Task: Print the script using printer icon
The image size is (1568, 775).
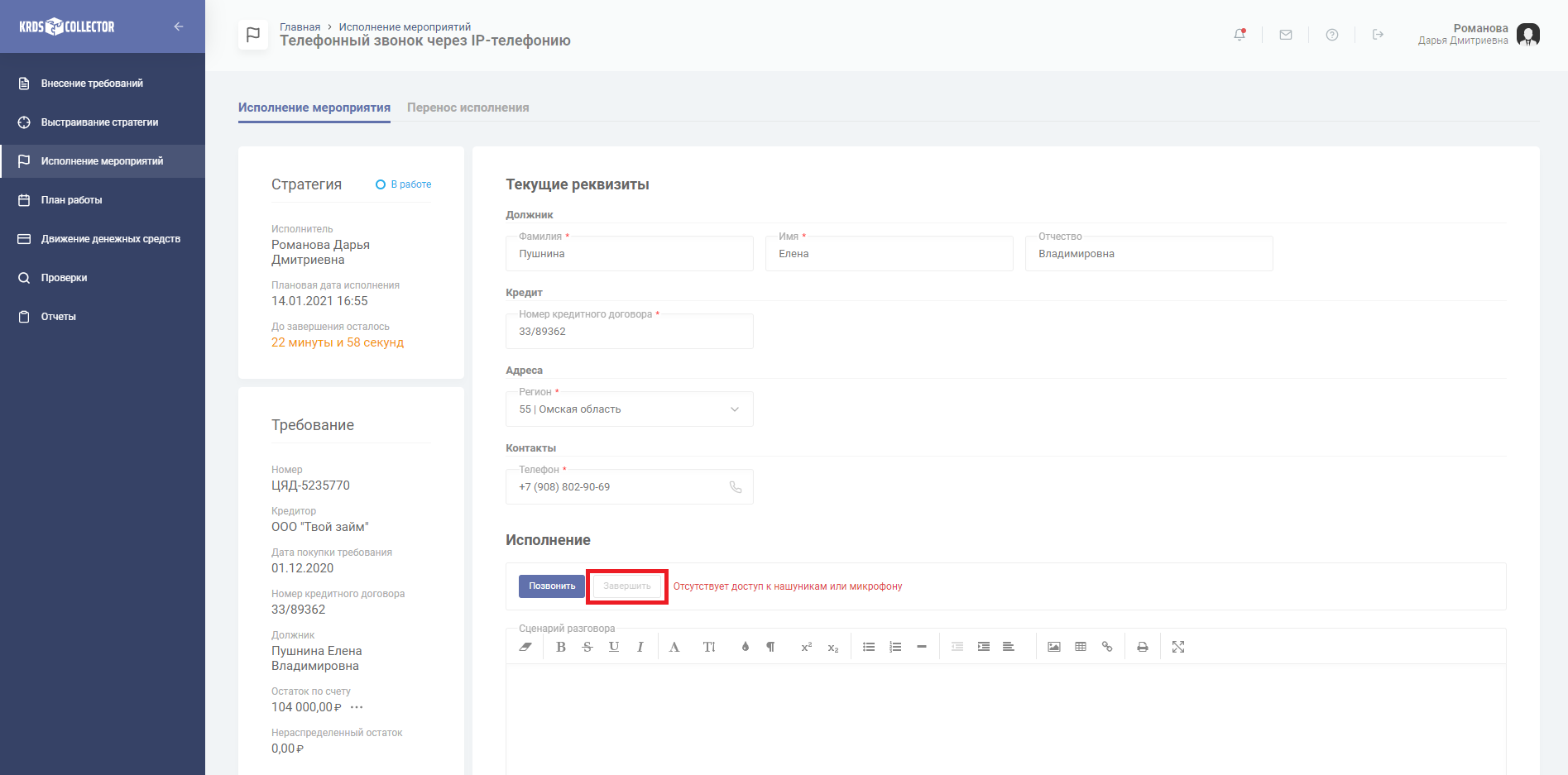Action: coord(1142,647)
